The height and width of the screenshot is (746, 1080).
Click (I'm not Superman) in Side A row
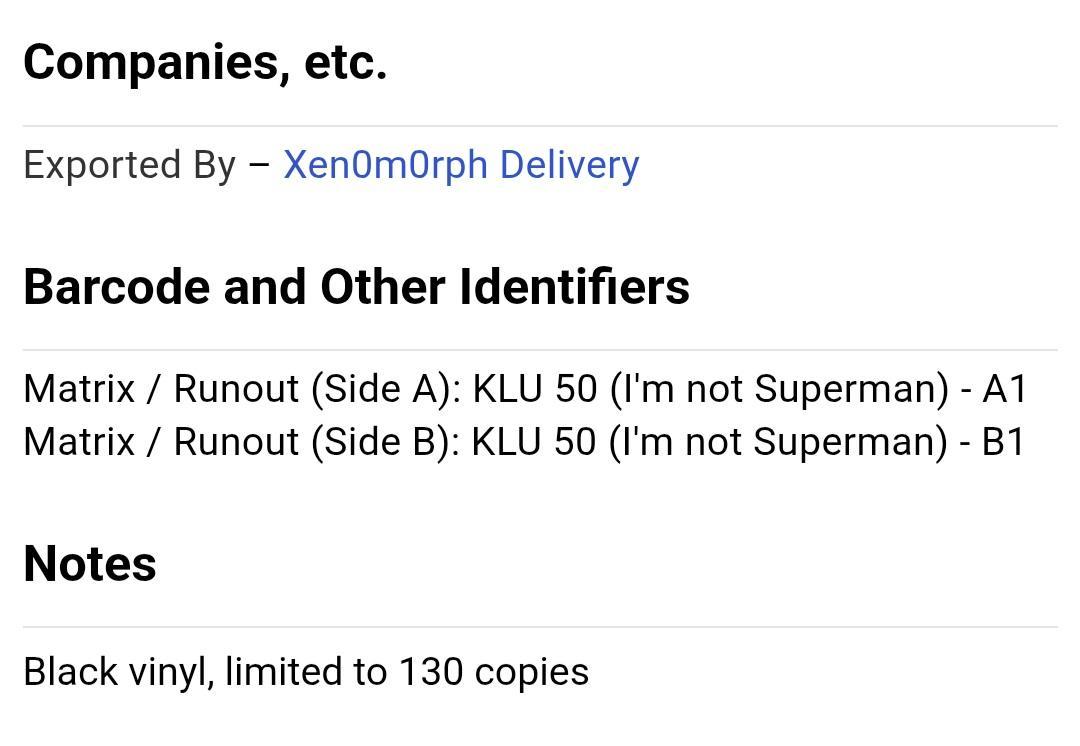click(779, 390)
